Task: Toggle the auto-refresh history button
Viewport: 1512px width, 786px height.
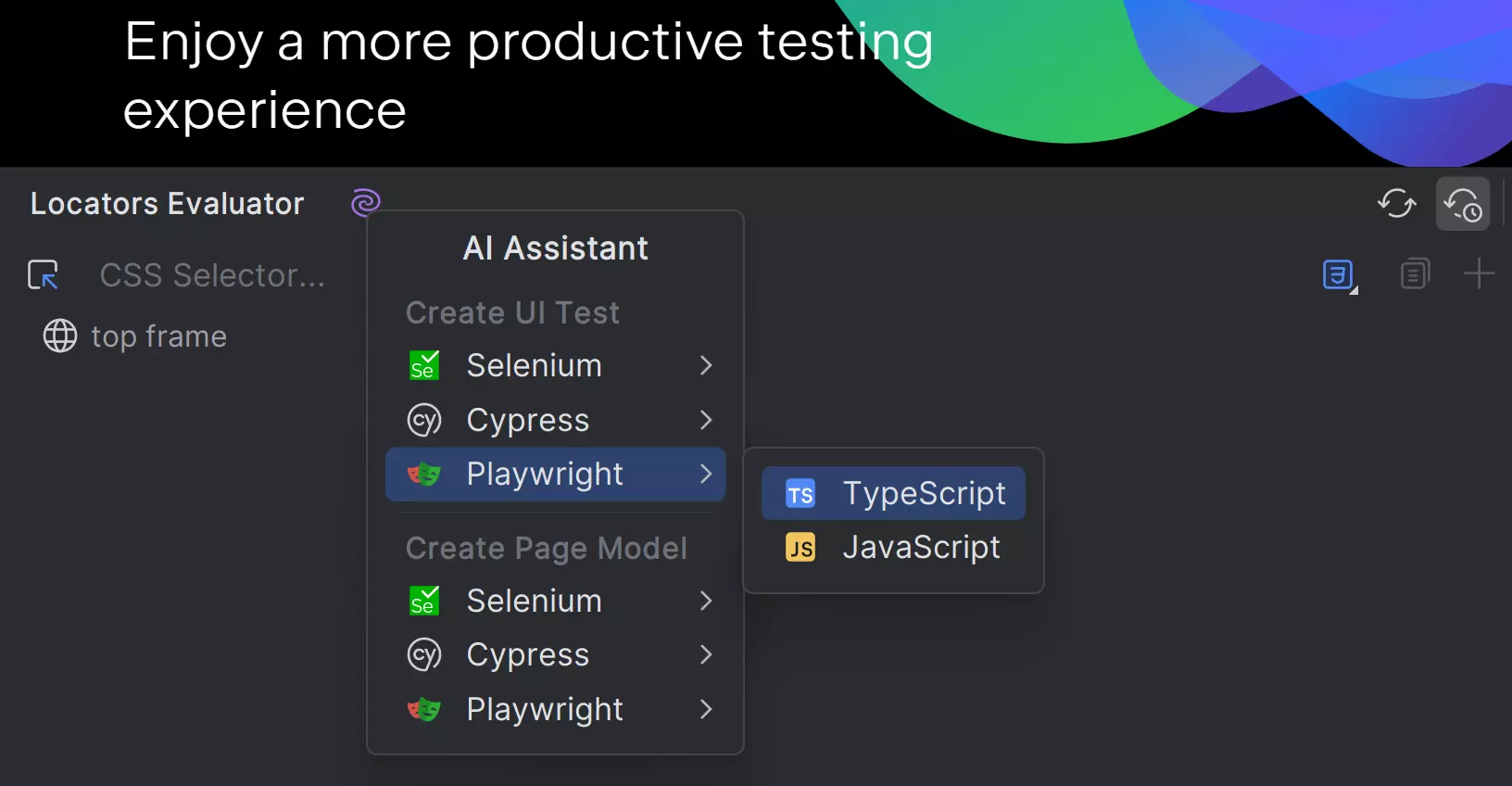Action: [x=1463, y=204]
